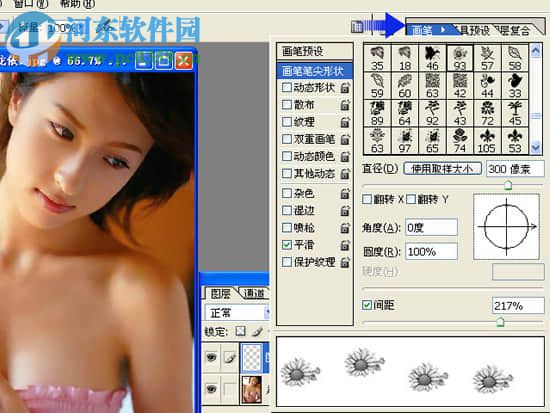Screen dimensions: 550x413
Task: Select brush preset 46
Action: tap(432, 58)
